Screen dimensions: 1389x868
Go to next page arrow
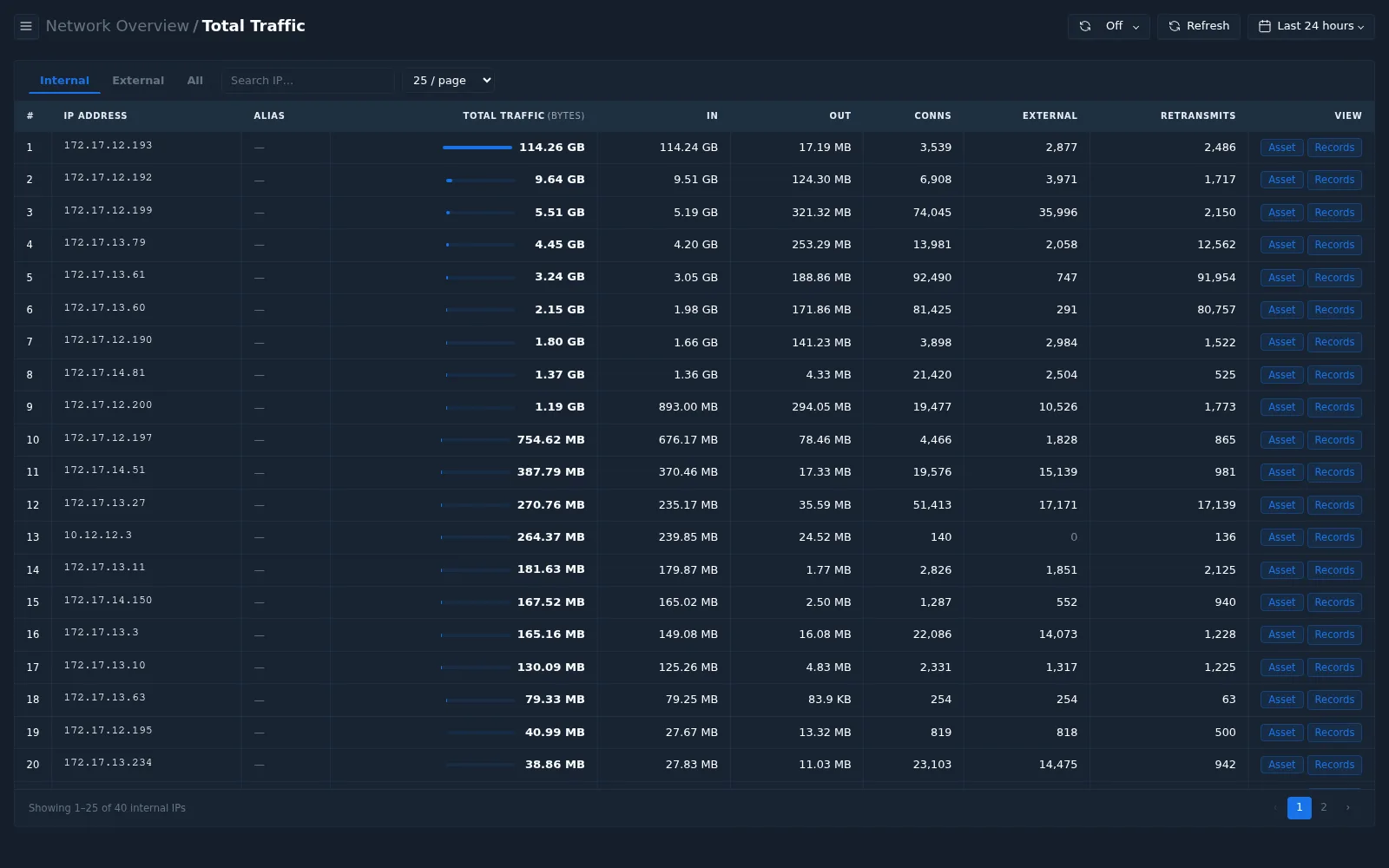1347,807
